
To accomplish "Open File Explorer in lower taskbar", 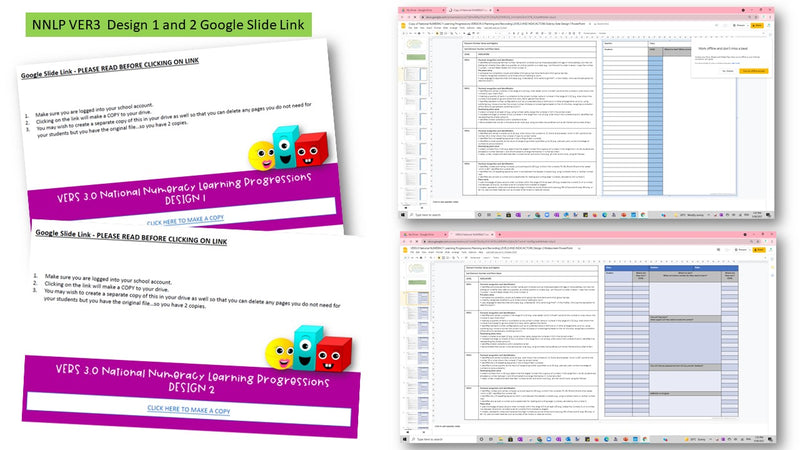I will point(501,439).
